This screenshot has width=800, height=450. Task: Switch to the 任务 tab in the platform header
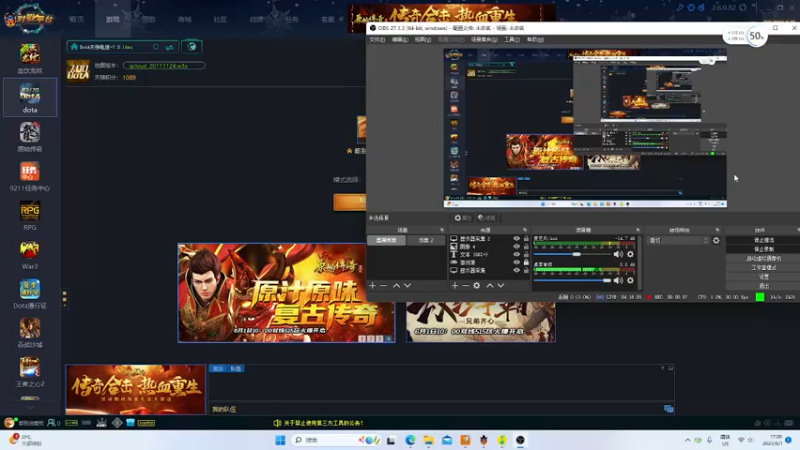(x=292, y=19)
